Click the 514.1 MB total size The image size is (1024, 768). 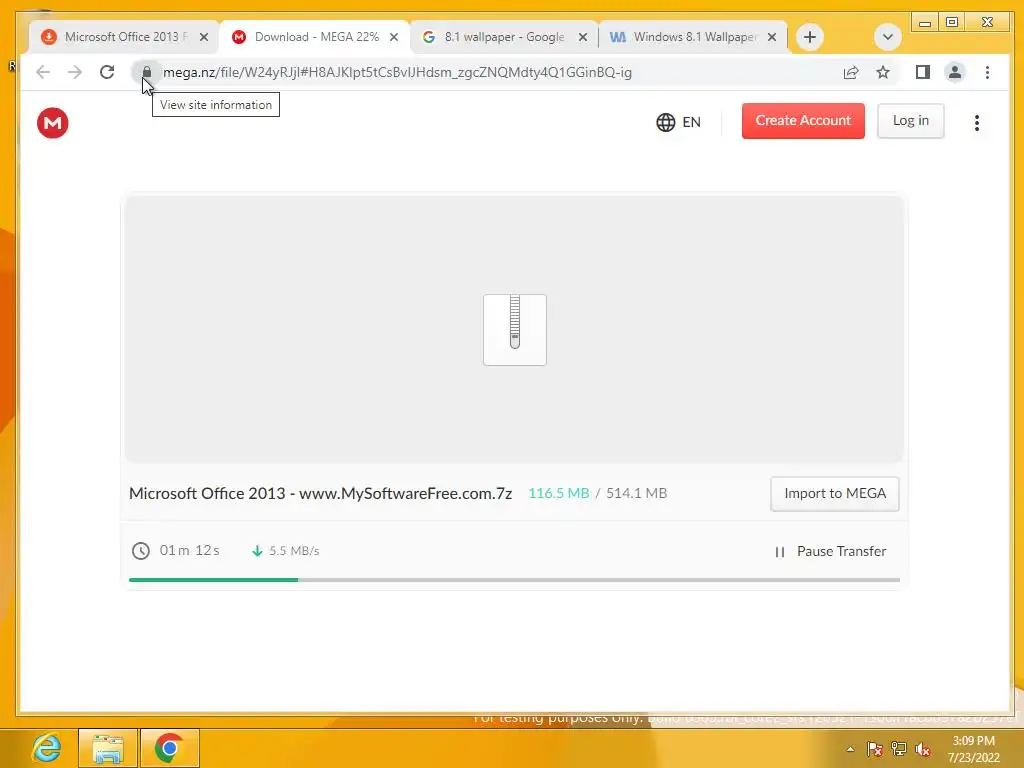click(x=637, y=494)
